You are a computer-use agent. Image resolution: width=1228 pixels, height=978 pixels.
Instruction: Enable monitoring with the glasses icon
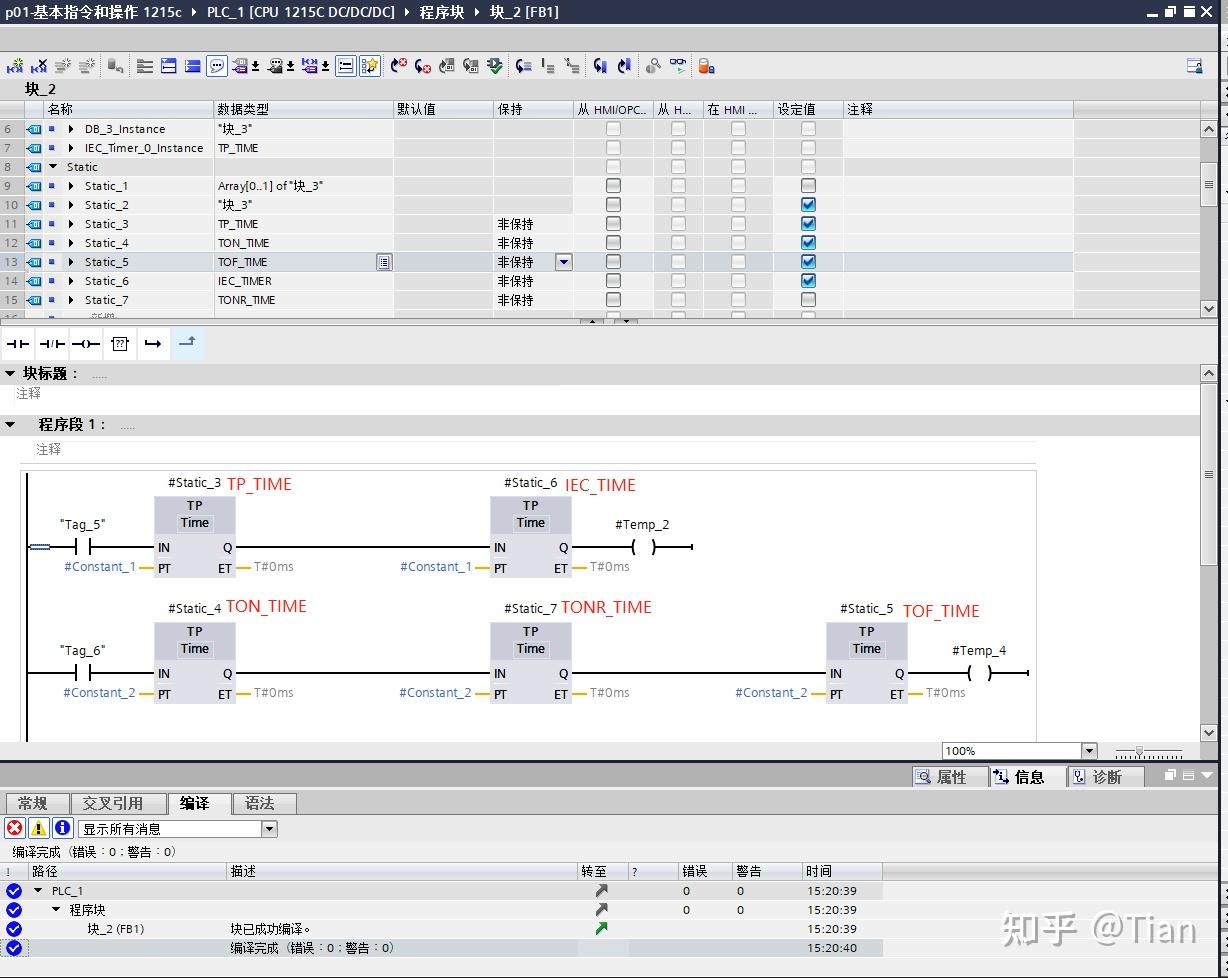677,65
